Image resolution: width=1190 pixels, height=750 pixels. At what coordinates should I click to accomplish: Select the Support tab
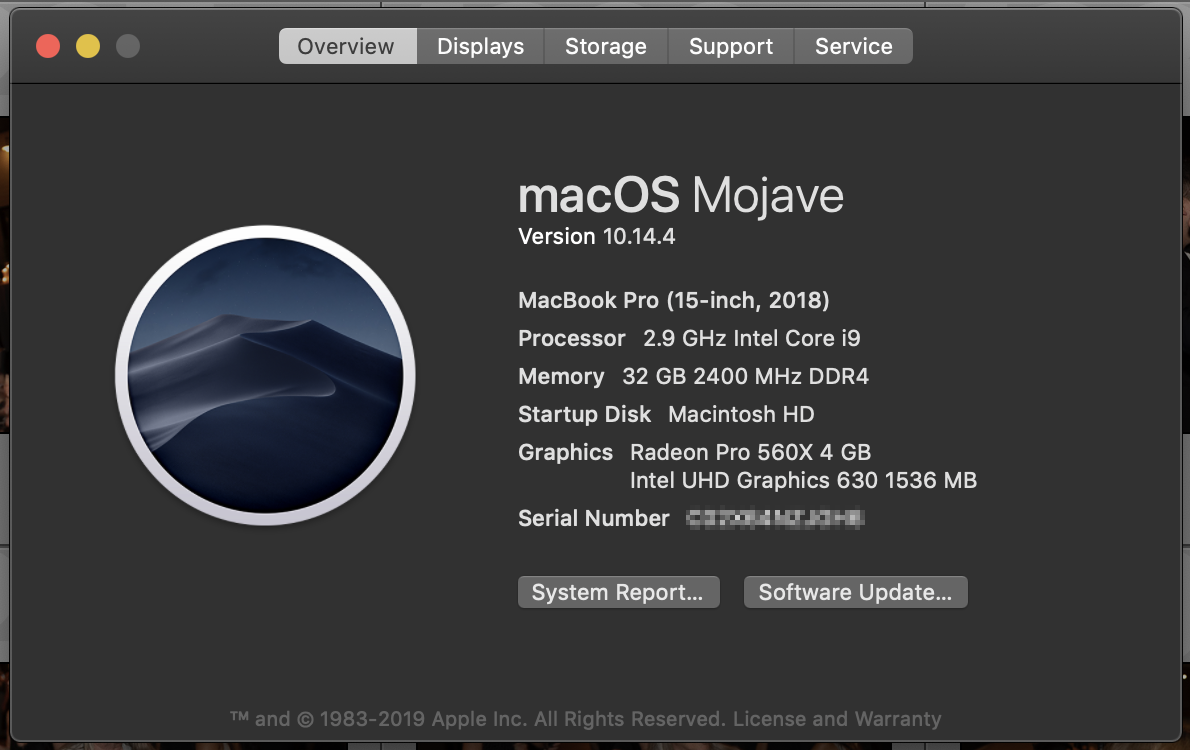click(730, 46)
